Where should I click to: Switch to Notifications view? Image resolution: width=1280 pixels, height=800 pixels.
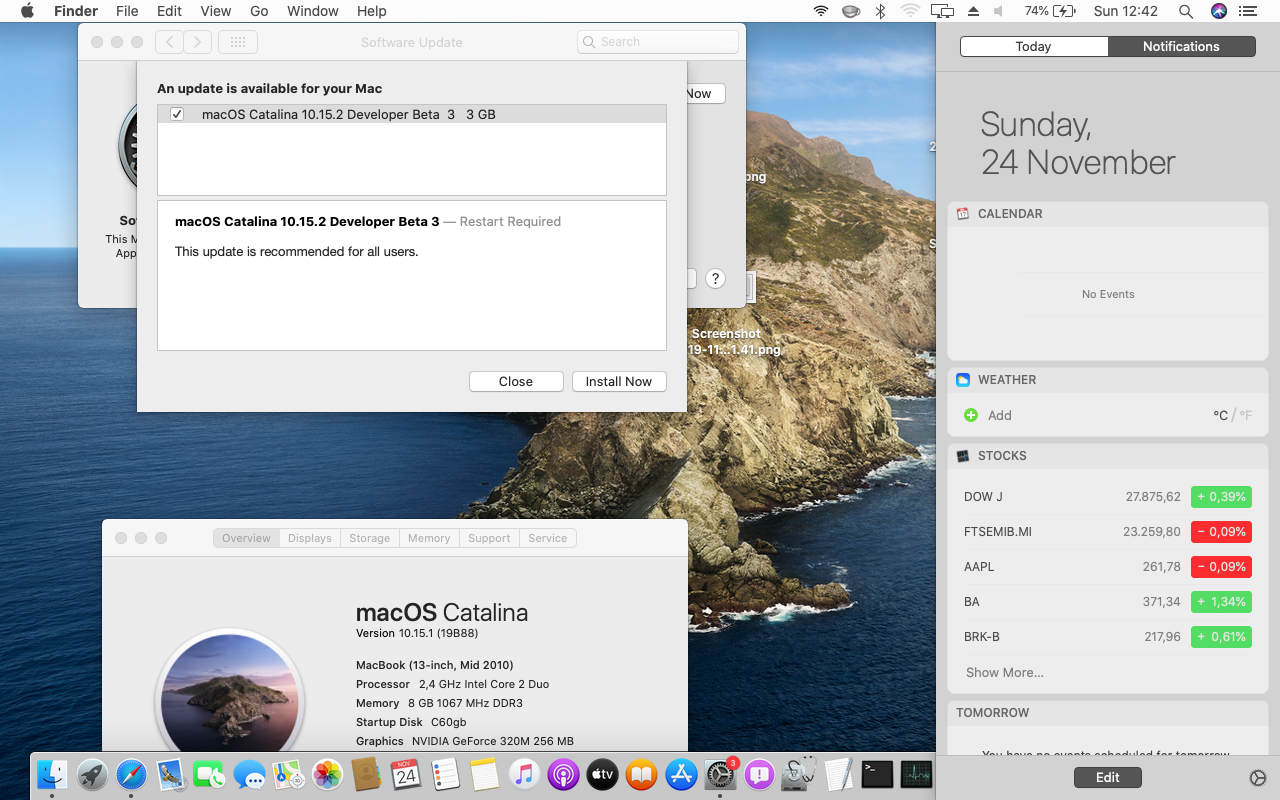1181,46
